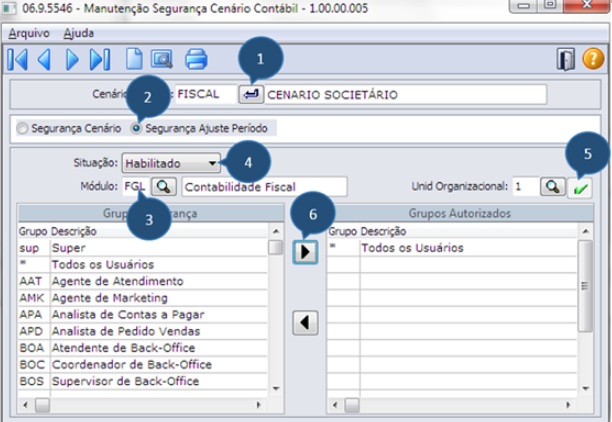Click the Módulo field FGL
This screenshot has height=422, width=612.
pos(135,187)
